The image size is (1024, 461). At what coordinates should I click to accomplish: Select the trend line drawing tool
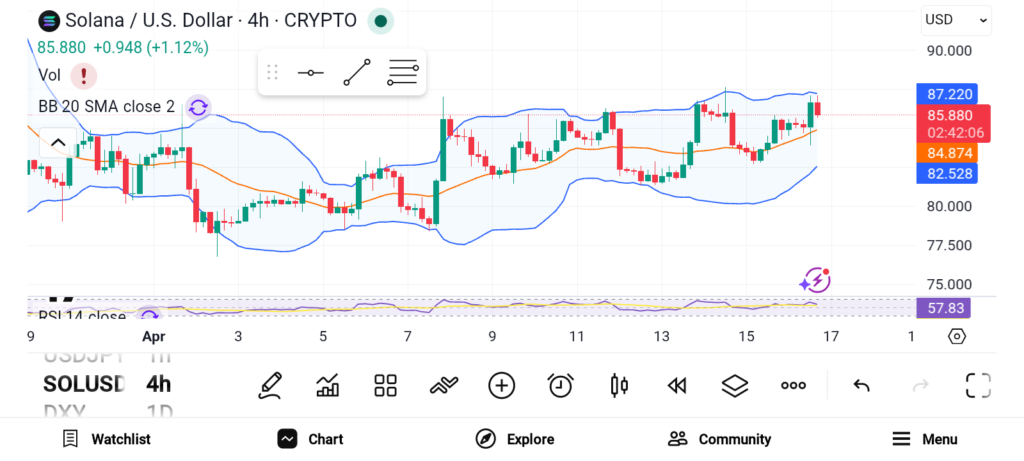tap(357, 73)
